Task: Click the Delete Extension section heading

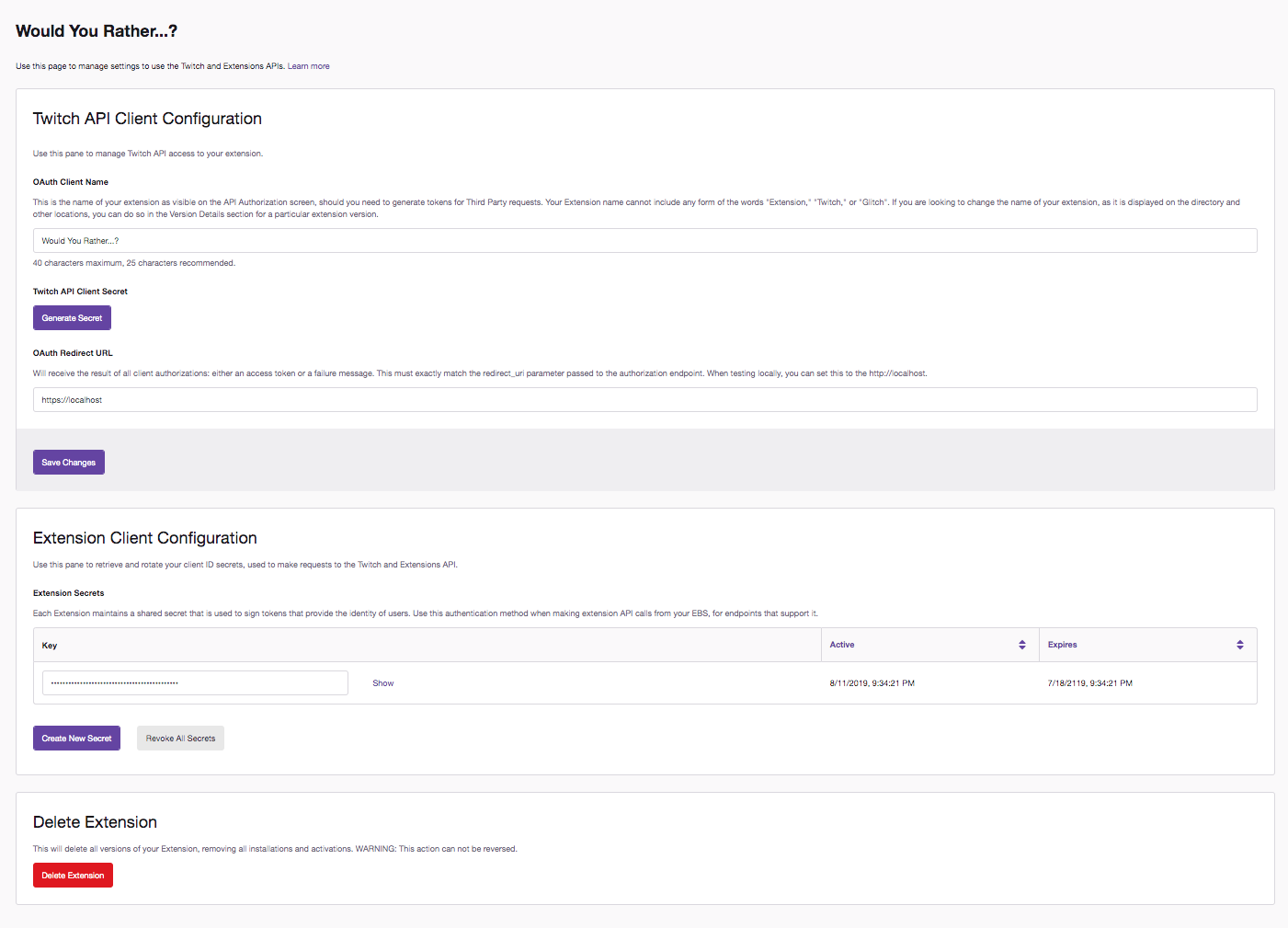Action: coord(95,822)
